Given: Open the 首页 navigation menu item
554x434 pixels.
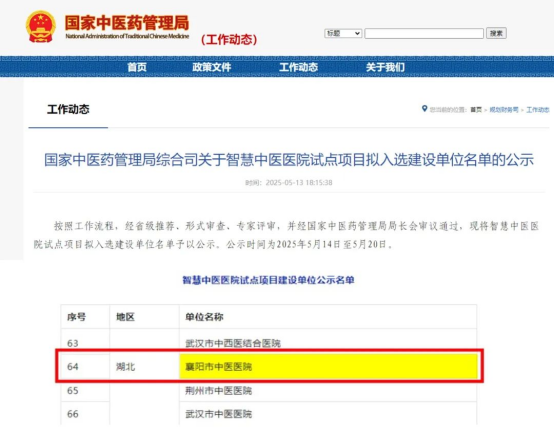Looking at the screenshot, I should [x=137, y=67].
